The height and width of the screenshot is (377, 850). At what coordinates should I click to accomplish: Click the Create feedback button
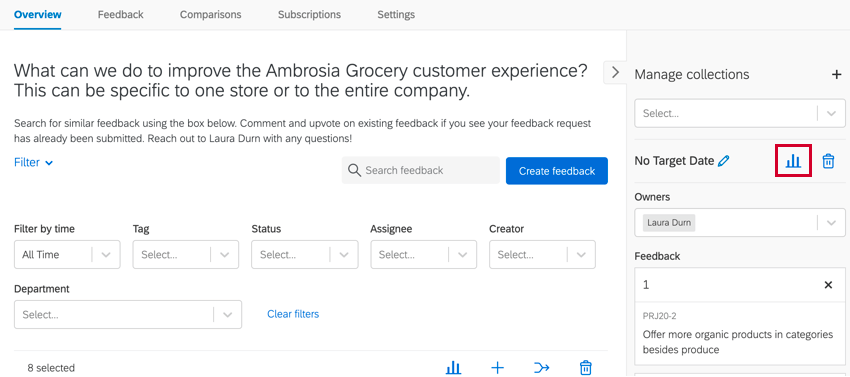(x=557, y=171)
